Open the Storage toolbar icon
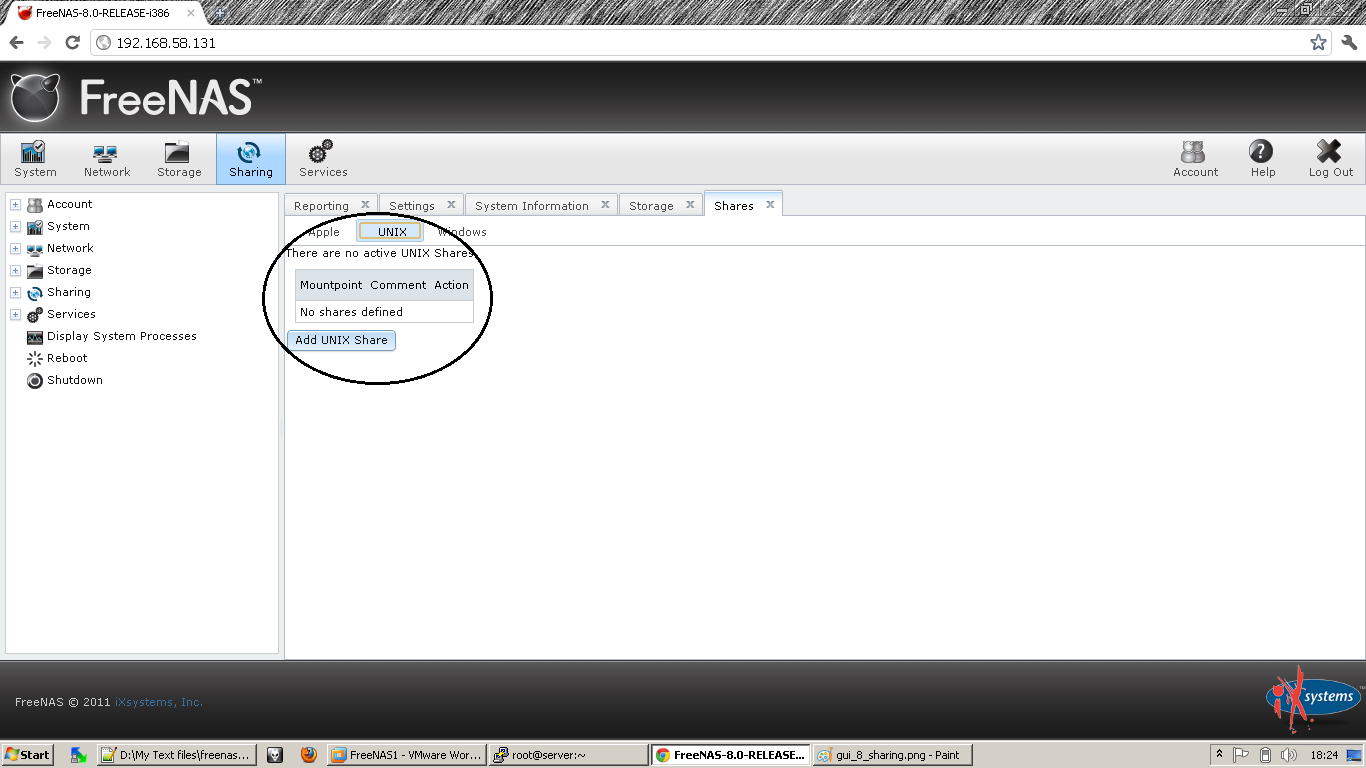1366x768 pixels. [x=178, y=158]
